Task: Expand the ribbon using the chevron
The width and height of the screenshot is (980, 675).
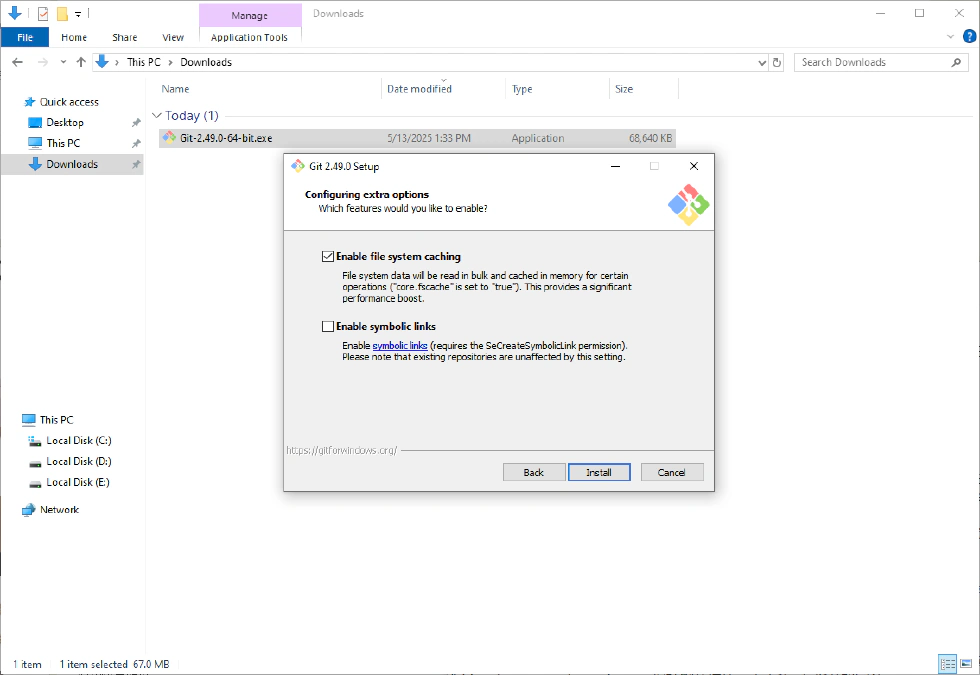Action: (951, 37)
